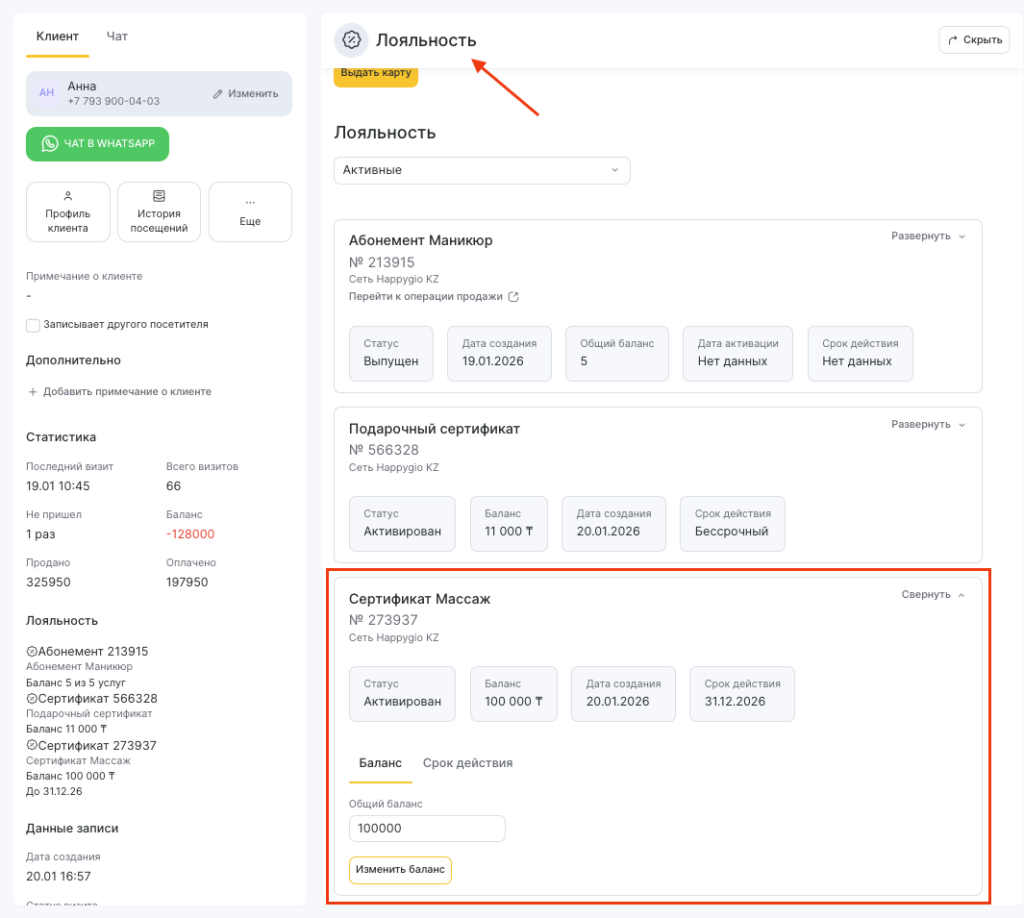Open 'История посещений' visit history
Screen dimensions: 1024x918
tap(159, 212)
